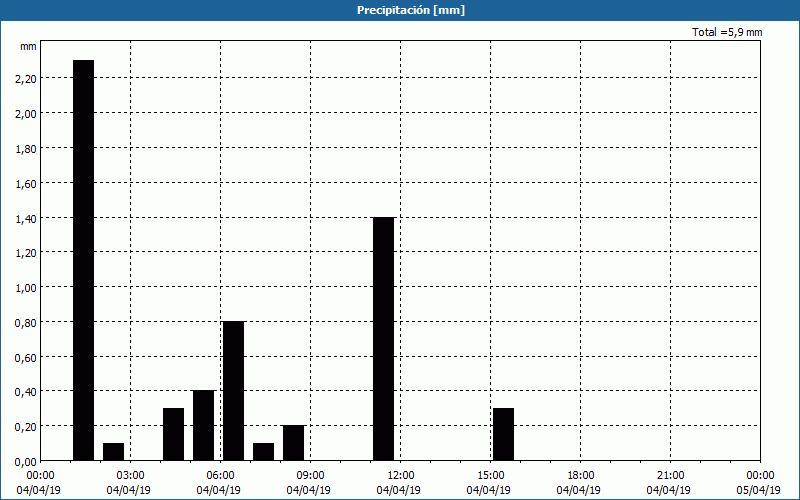Click the '1,80' y-axis label

26,148
